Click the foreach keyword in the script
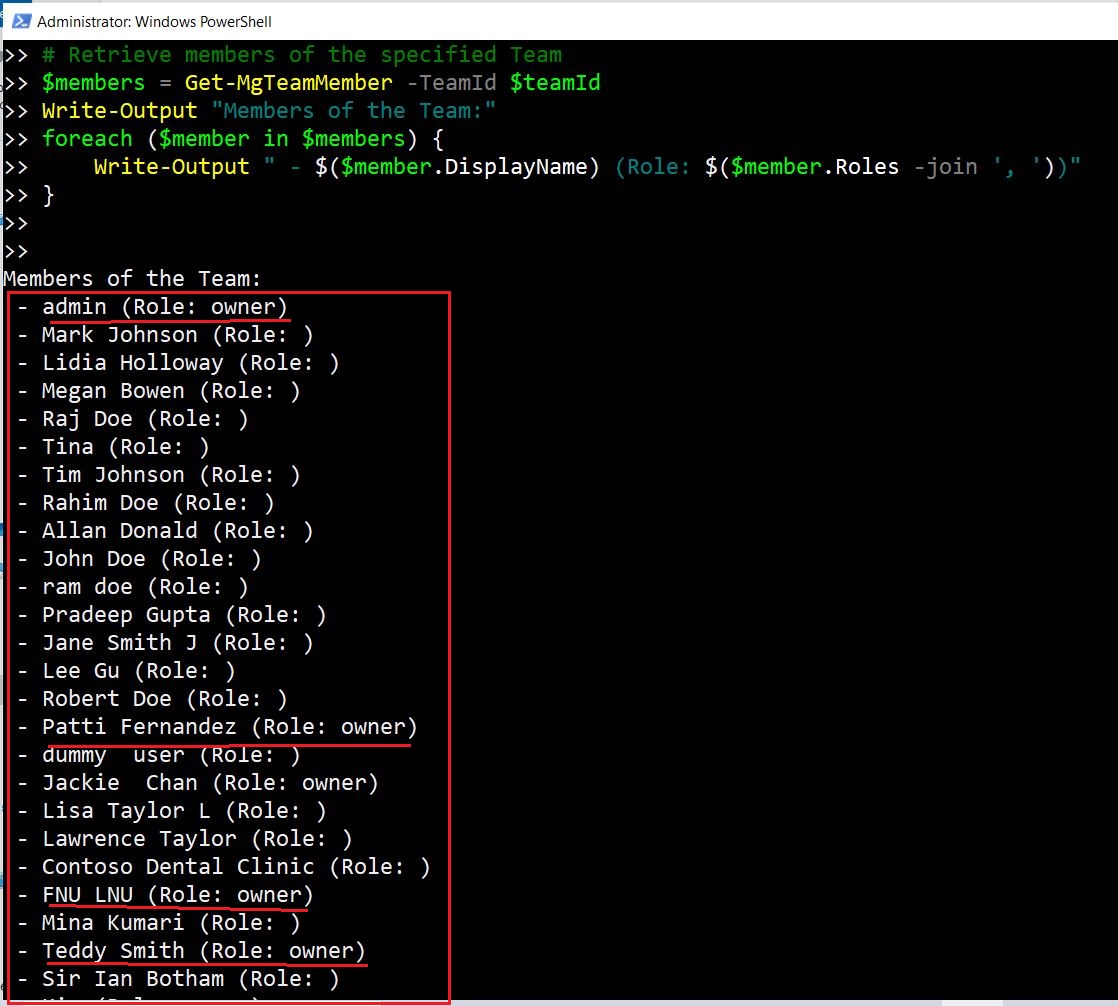 87,138
